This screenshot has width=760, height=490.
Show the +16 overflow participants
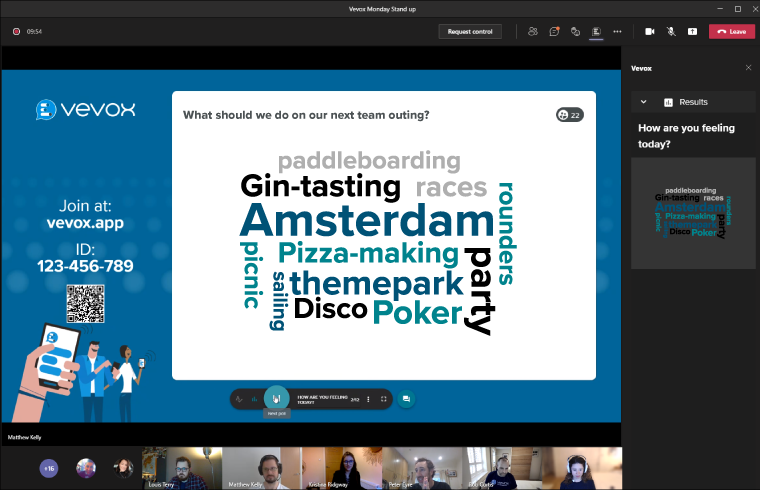coord(48,468)
